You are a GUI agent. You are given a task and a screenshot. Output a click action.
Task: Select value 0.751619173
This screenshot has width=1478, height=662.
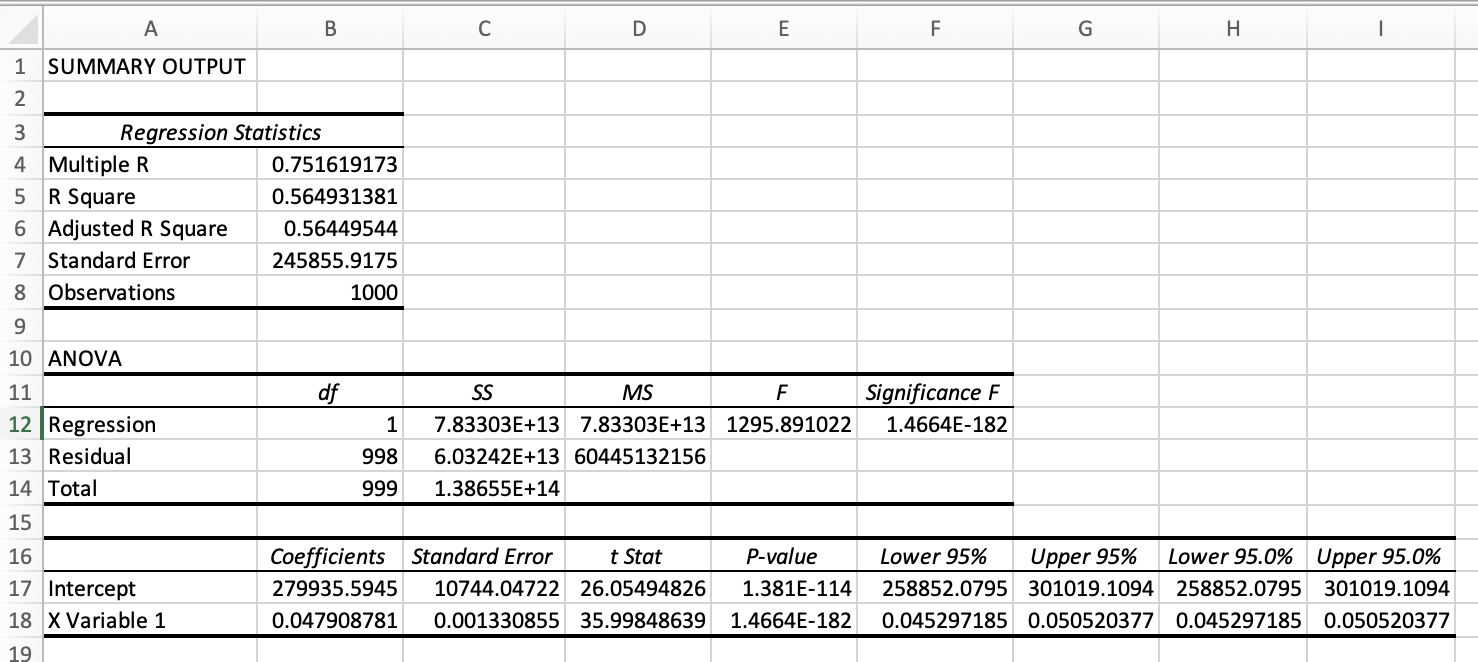[329, 164]
